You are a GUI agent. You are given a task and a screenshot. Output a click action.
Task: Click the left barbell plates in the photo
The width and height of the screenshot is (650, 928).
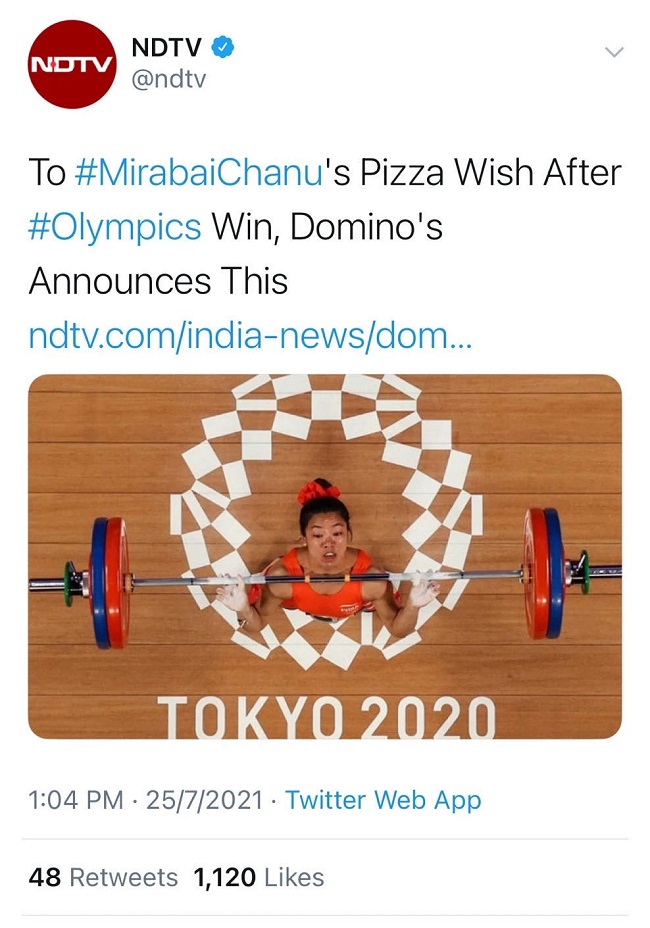109,582
